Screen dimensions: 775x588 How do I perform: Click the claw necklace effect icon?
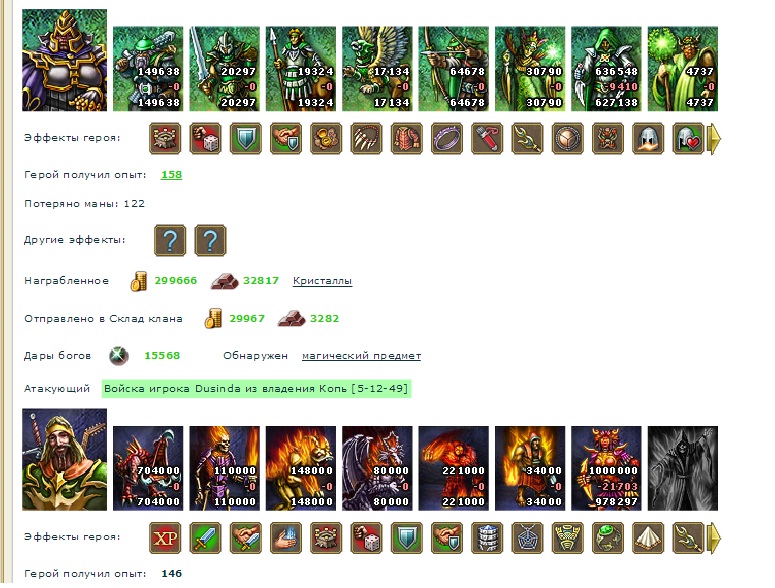366,138
